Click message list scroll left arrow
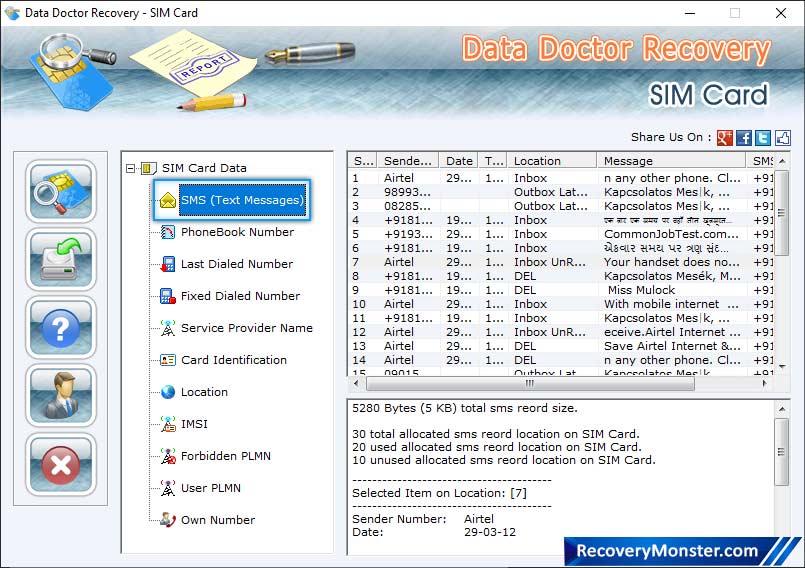Viewport: 805px width, 568px height. point(356,383)
